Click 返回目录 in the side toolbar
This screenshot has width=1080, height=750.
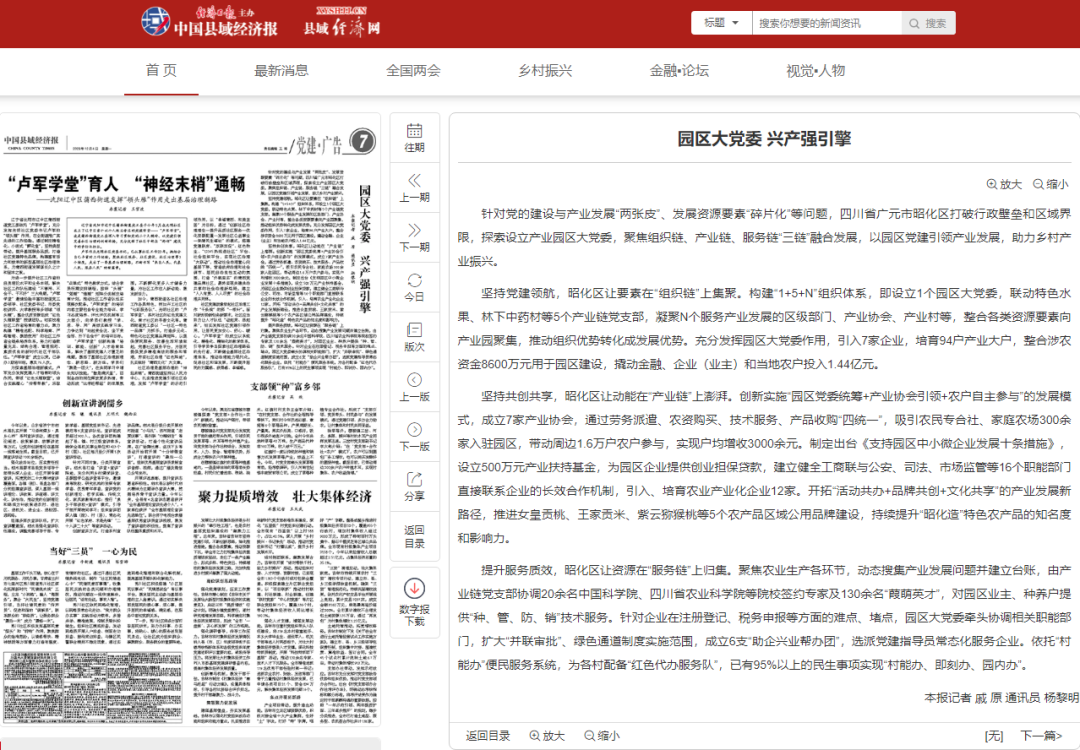pos(415,537)
